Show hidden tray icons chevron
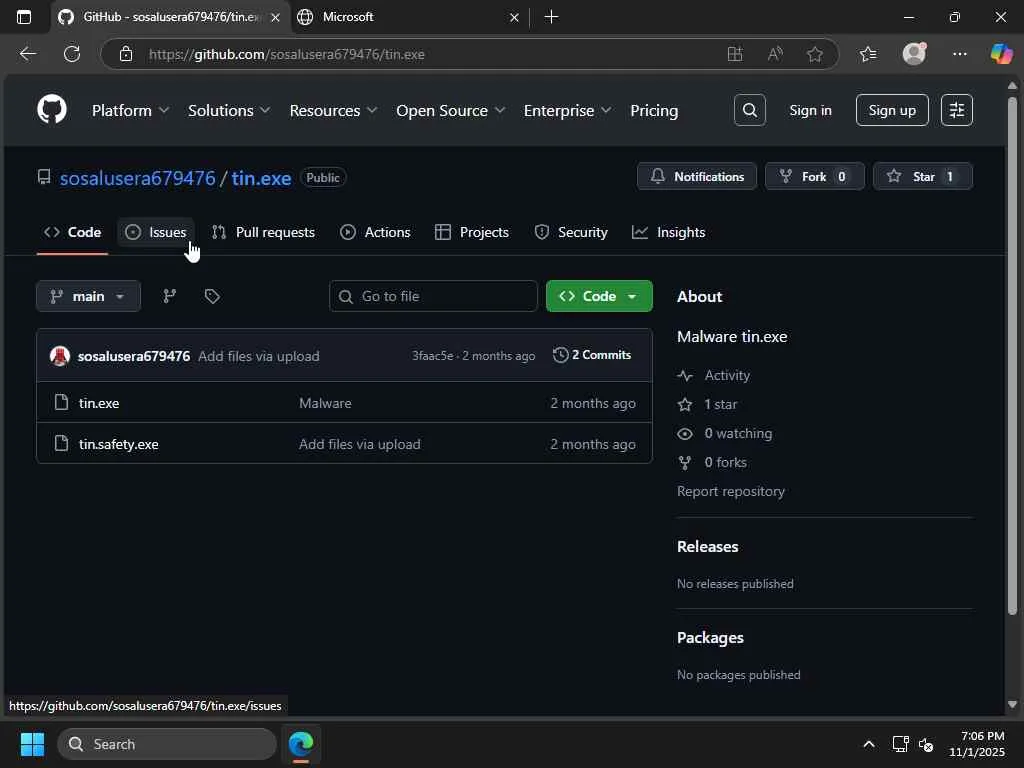 (869, 744)
